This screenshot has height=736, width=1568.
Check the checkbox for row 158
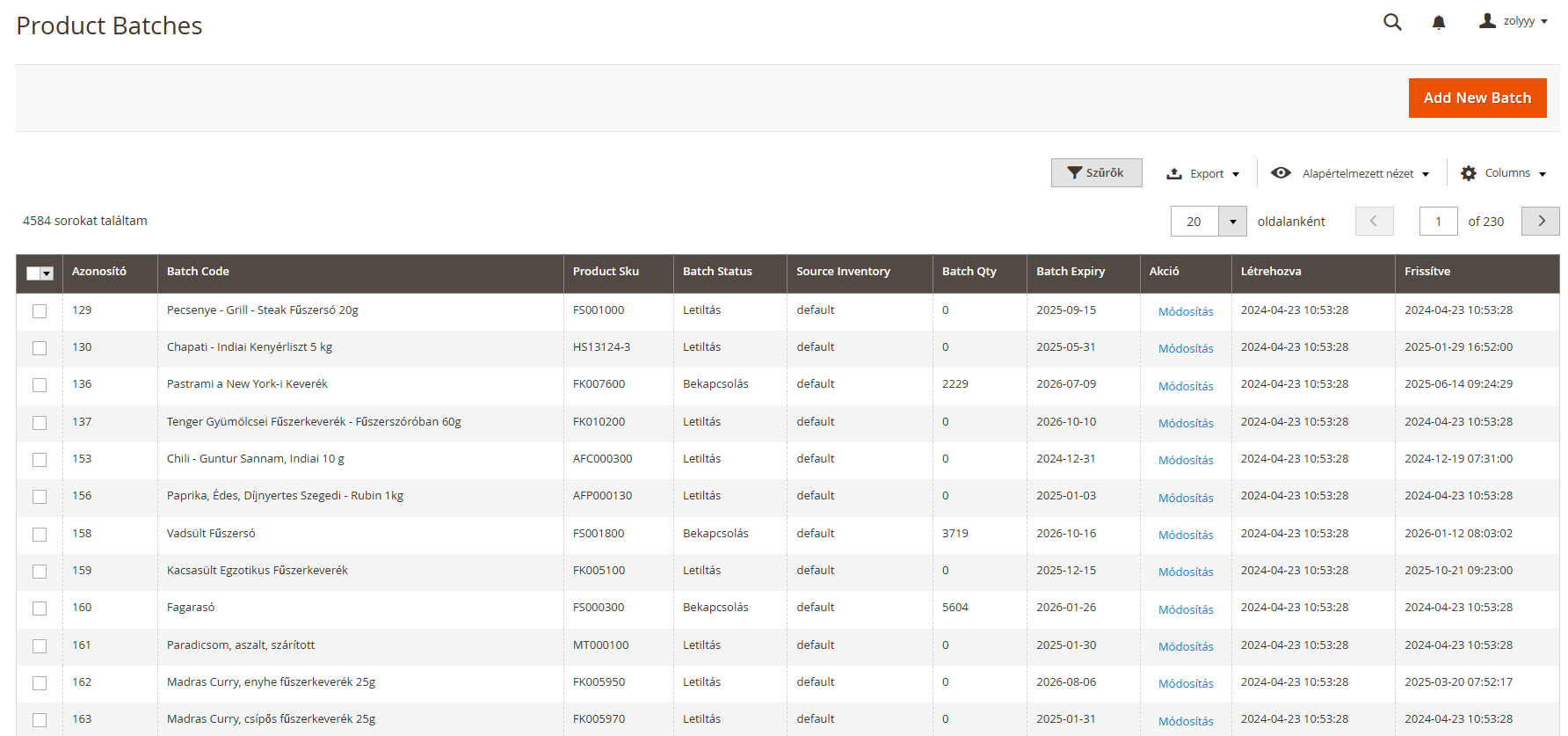pyautogui.click(x=40, y=535)
